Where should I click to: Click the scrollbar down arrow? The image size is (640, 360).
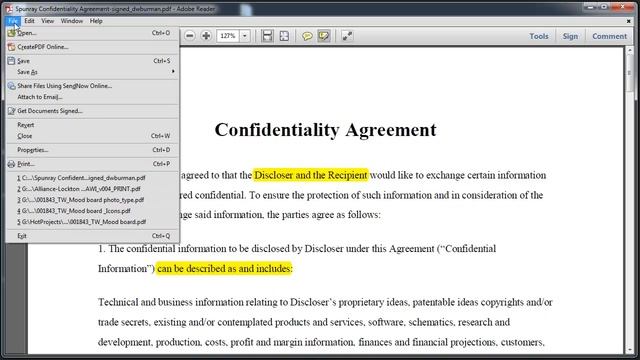pos(629,349)
